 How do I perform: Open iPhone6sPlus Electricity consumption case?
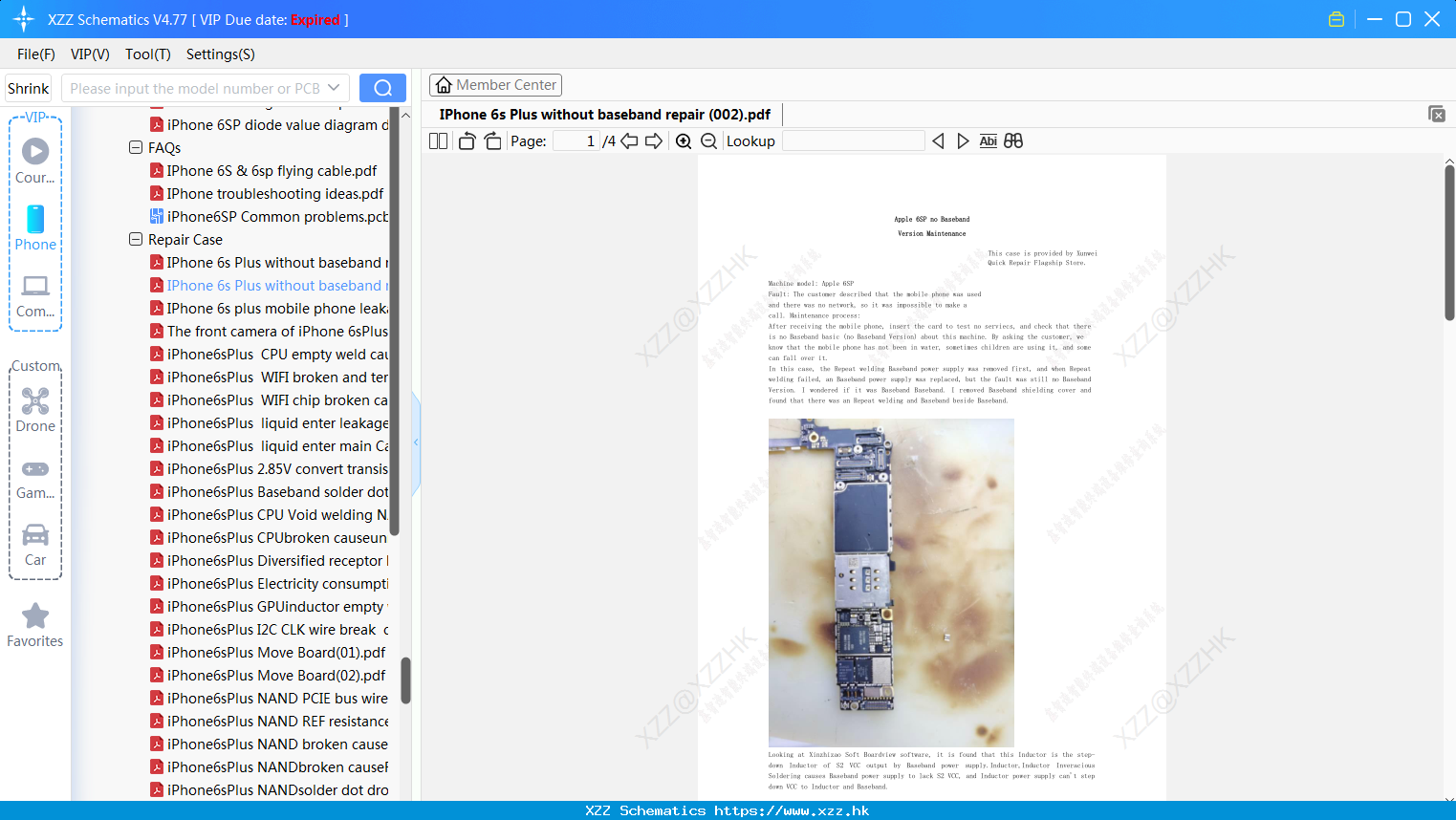[x=270, y=584]
